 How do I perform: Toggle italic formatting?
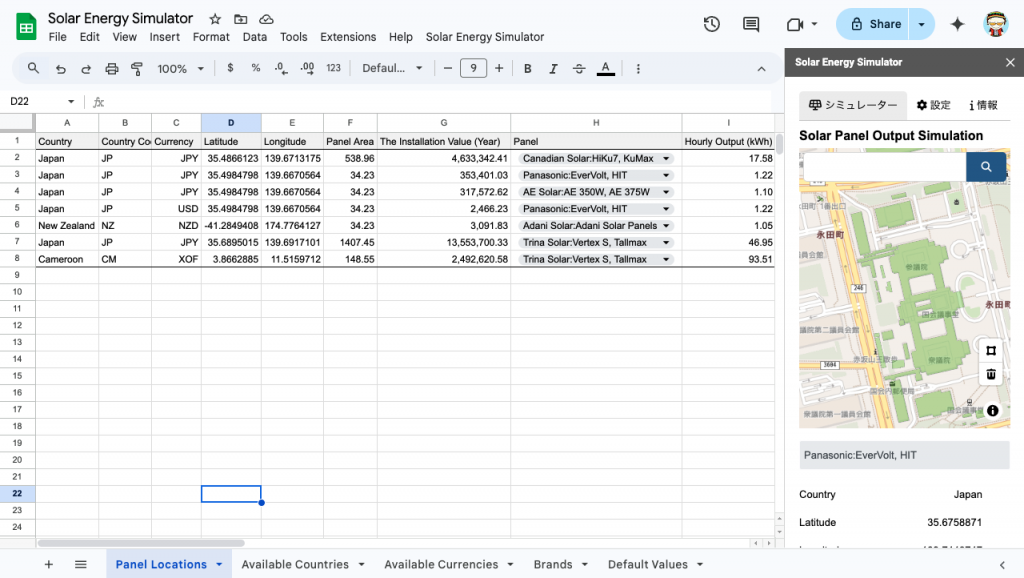(x=553, y=69)
